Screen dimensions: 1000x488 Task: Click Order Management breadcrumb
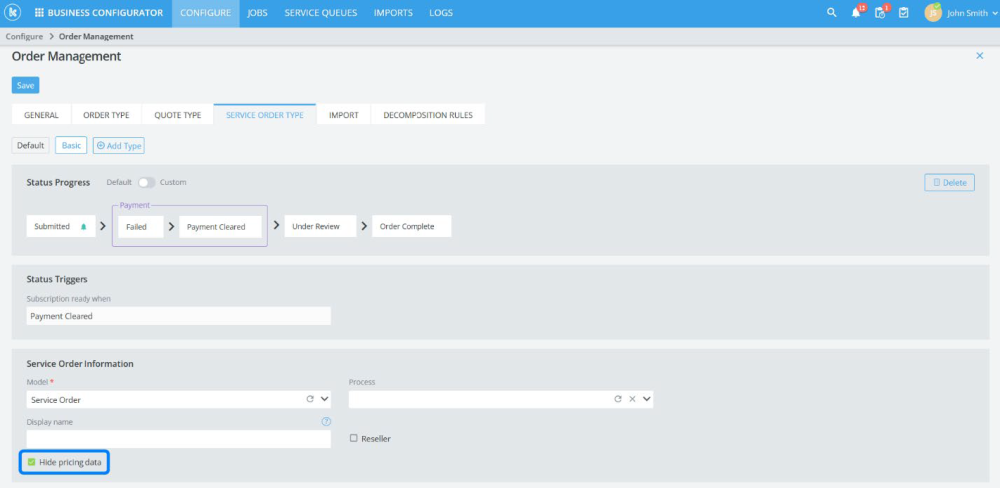point(96,36)
